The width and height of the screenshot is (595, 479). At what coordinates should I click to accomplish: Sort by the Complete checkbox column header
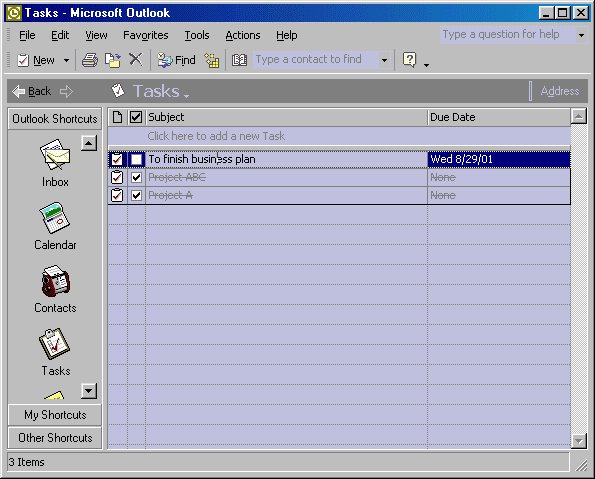pyautogui.click(x=136, y=117)
